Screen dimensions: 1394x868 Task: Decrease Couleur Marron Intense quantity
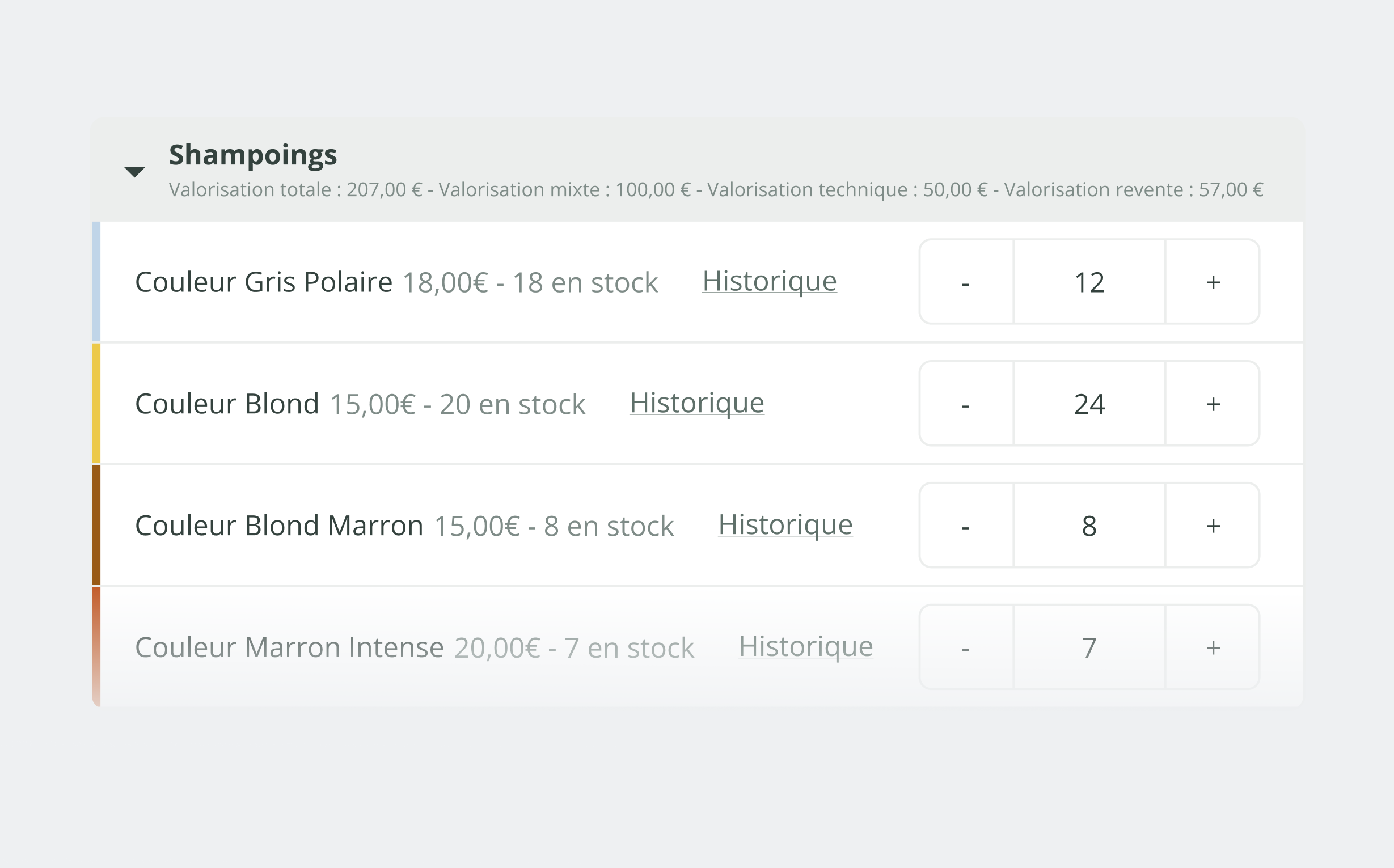click(x=966, y=647)
